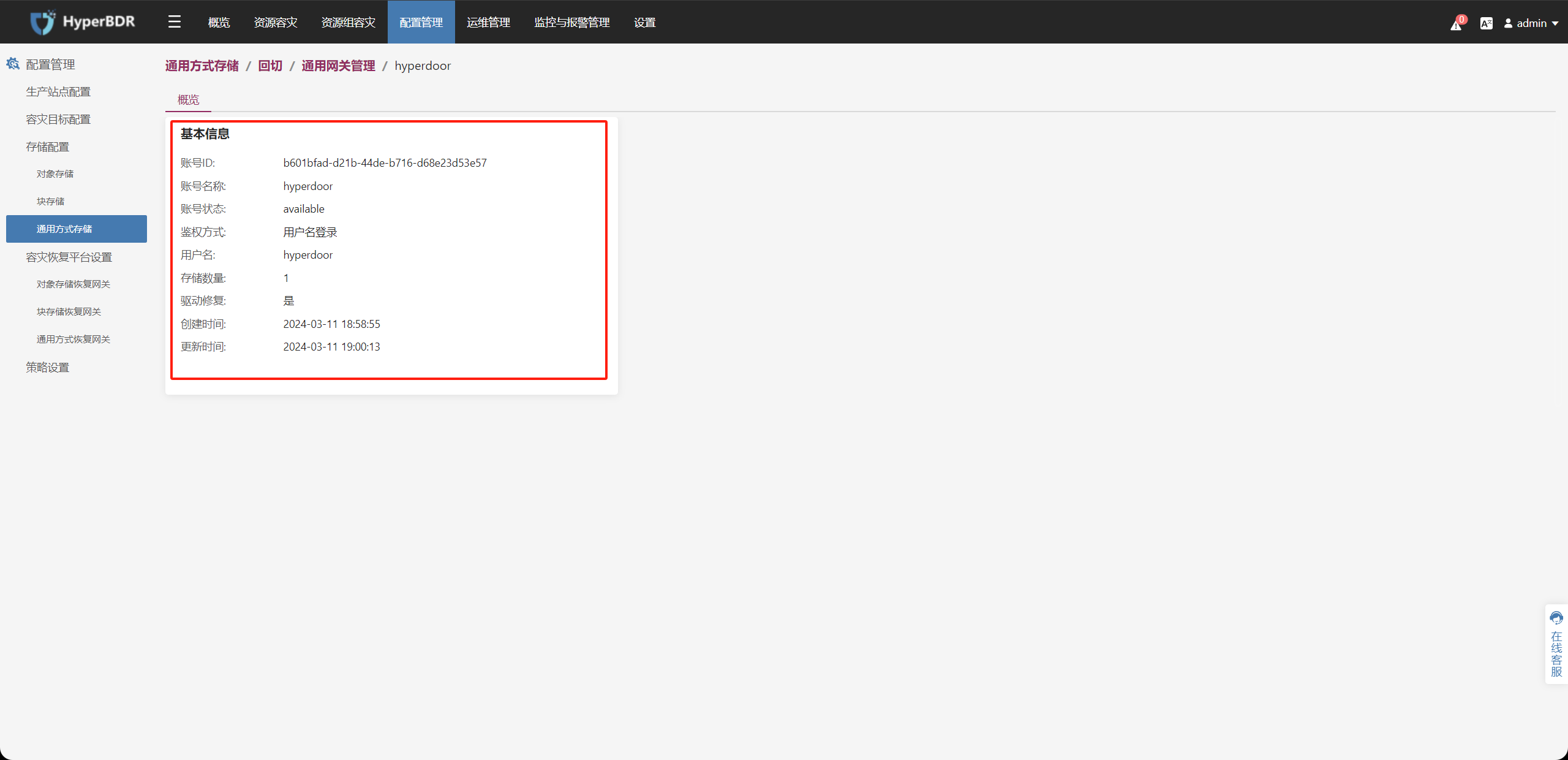Open the 资源容灾 top menu

coord(276,22)
